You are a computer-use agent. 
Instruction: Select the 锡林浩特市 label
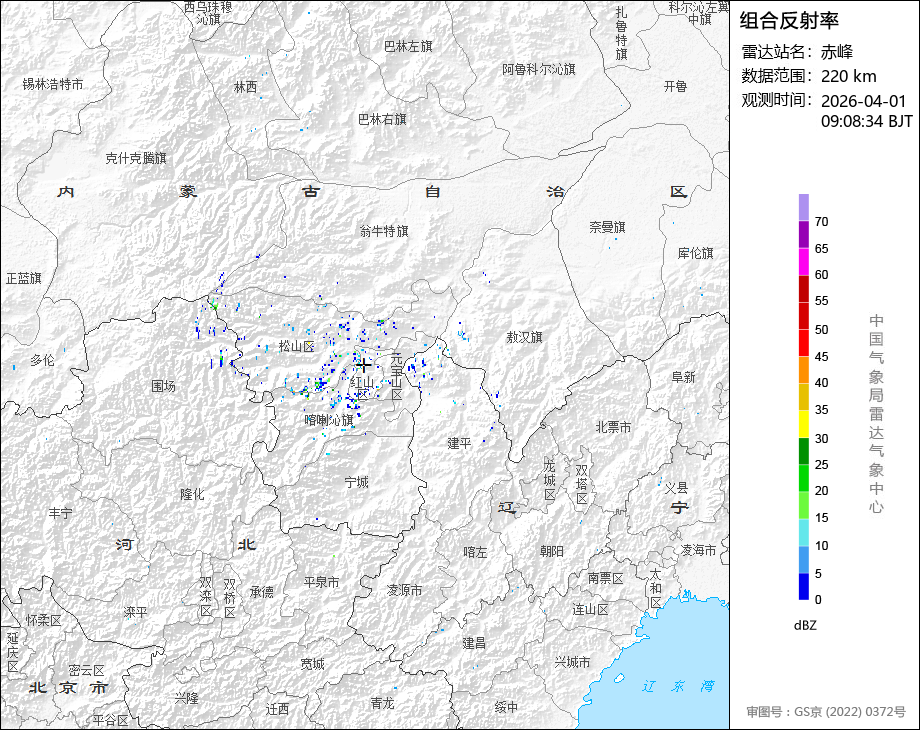pyautogui.click(x=53, y=84)
